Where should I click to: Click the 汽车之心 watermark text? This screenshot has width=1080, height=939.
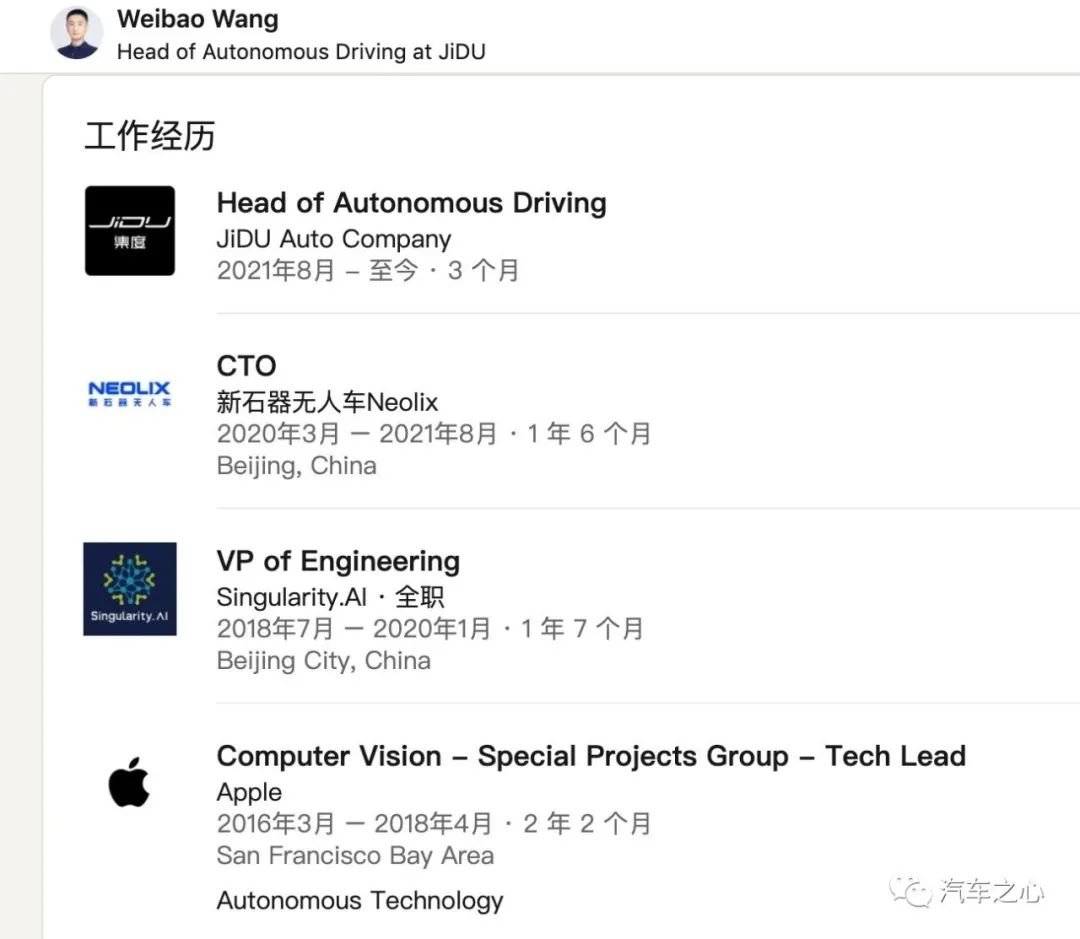click(992, 891)
